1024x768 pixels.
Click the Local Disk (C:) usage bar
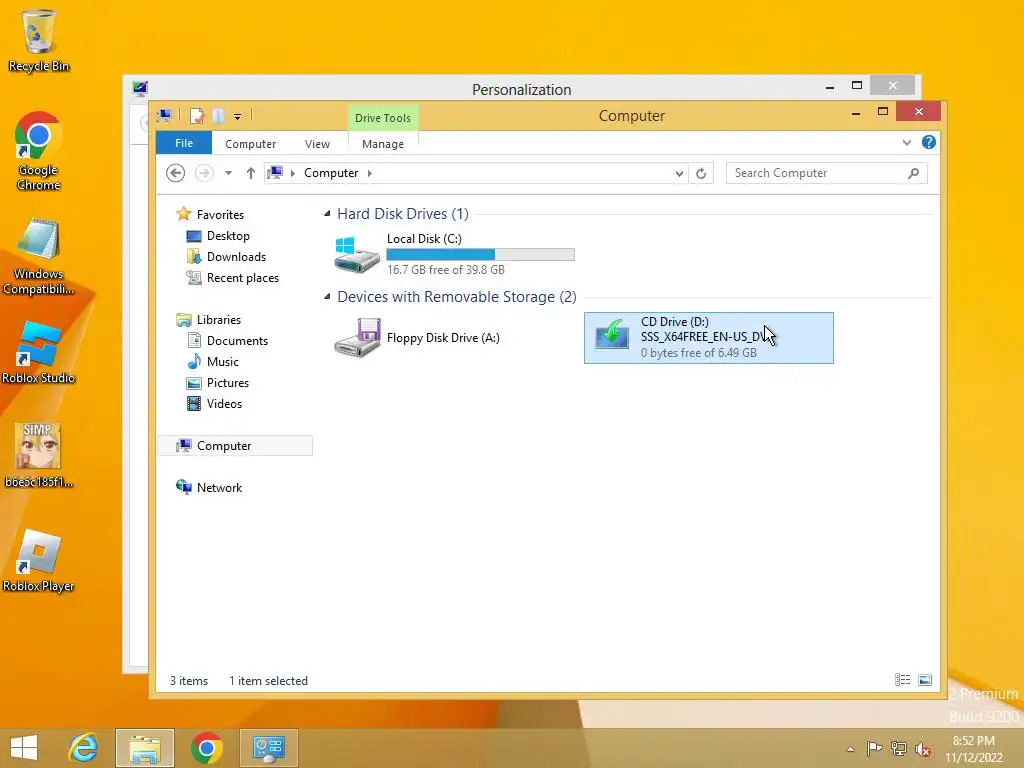481,255
